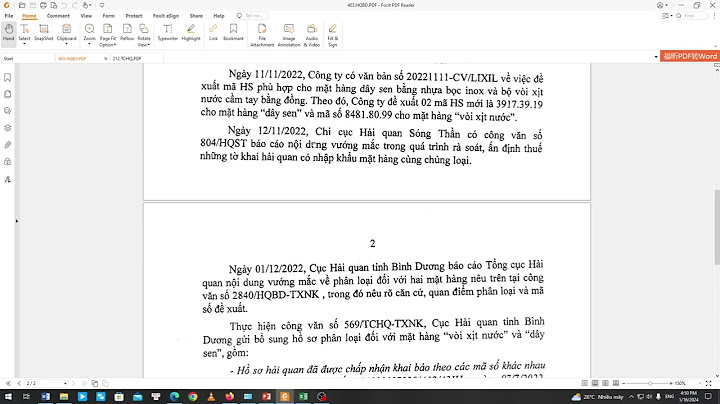Open the Audio & Video tool
720x404 pixels.
(x=312, y=35)
